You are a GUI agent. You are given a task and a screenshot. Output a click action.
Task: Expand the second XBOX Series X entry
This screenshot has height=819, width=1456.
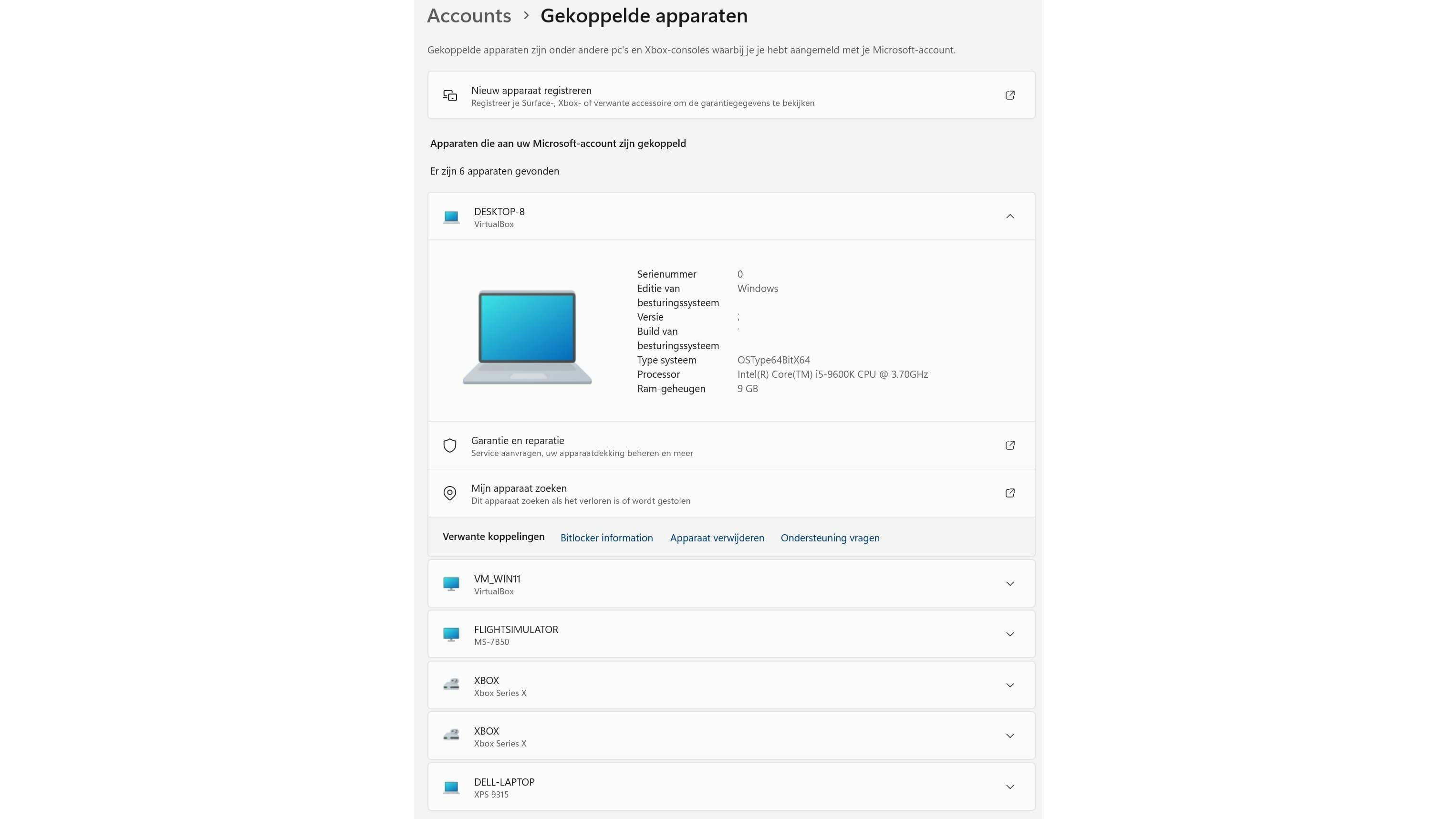1009,736
